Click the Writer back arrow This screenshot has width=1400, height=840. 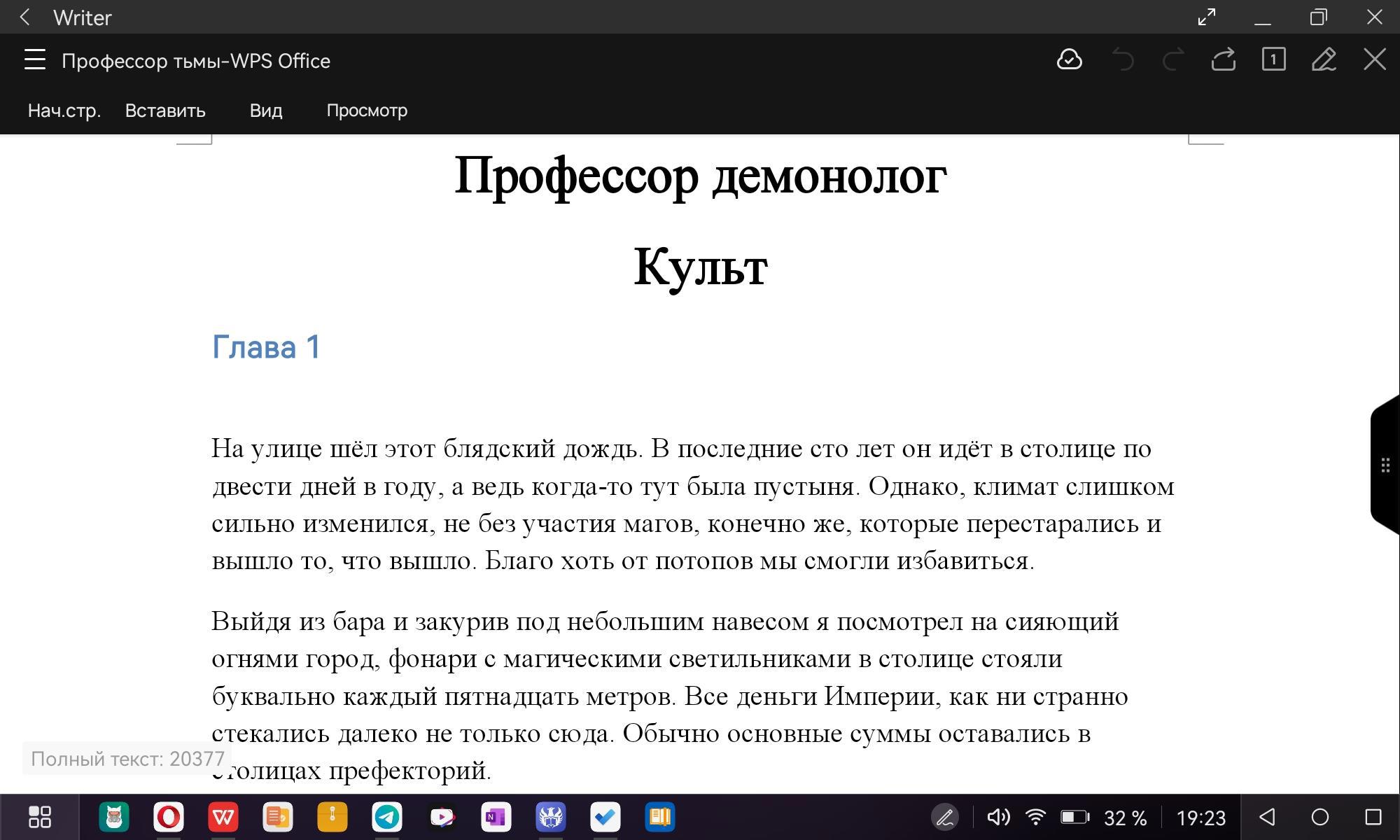tap(25, 17)
